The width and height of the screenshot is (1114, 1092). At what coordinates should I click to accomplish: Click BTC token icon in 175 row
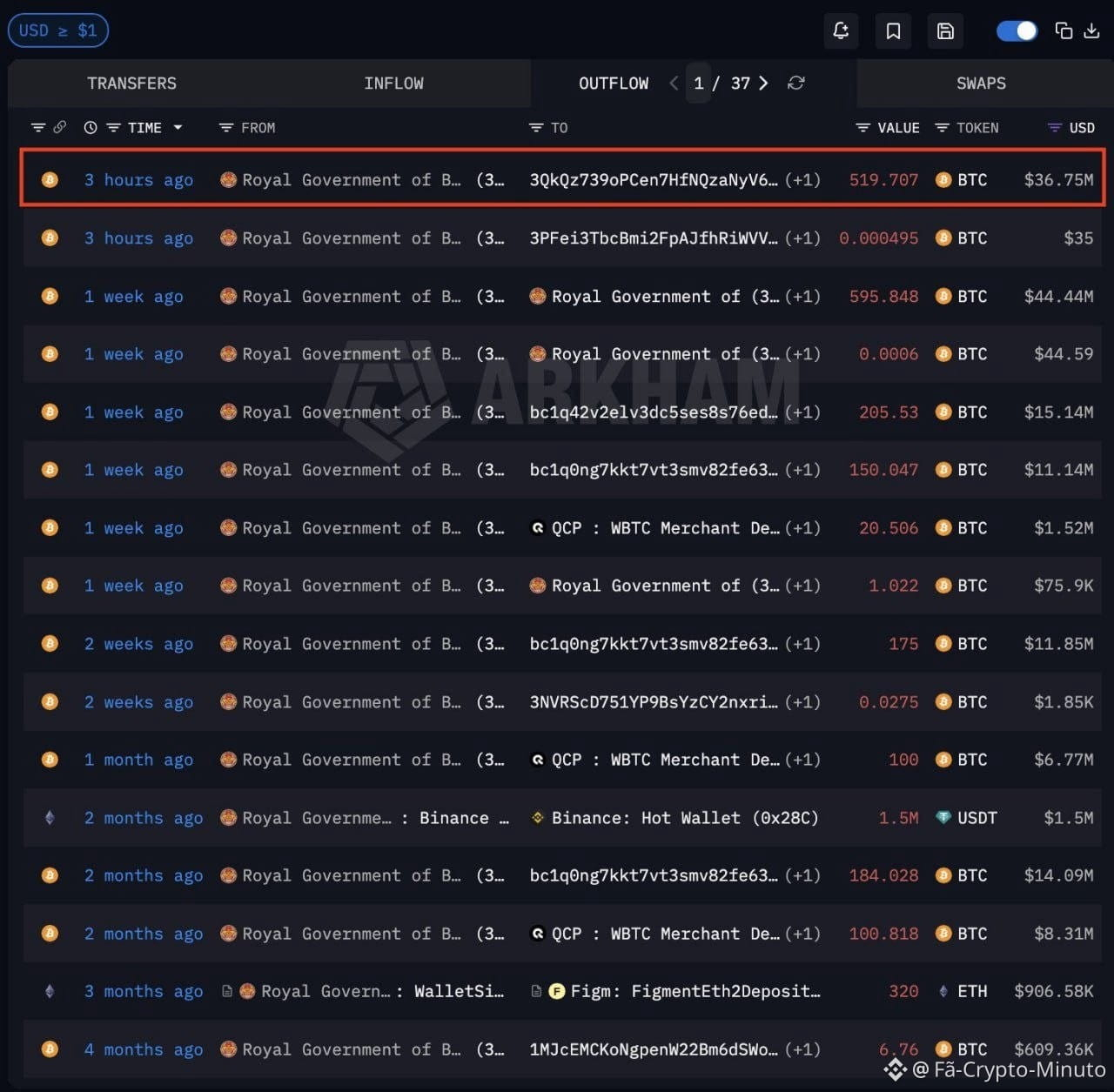click(943, 644)
